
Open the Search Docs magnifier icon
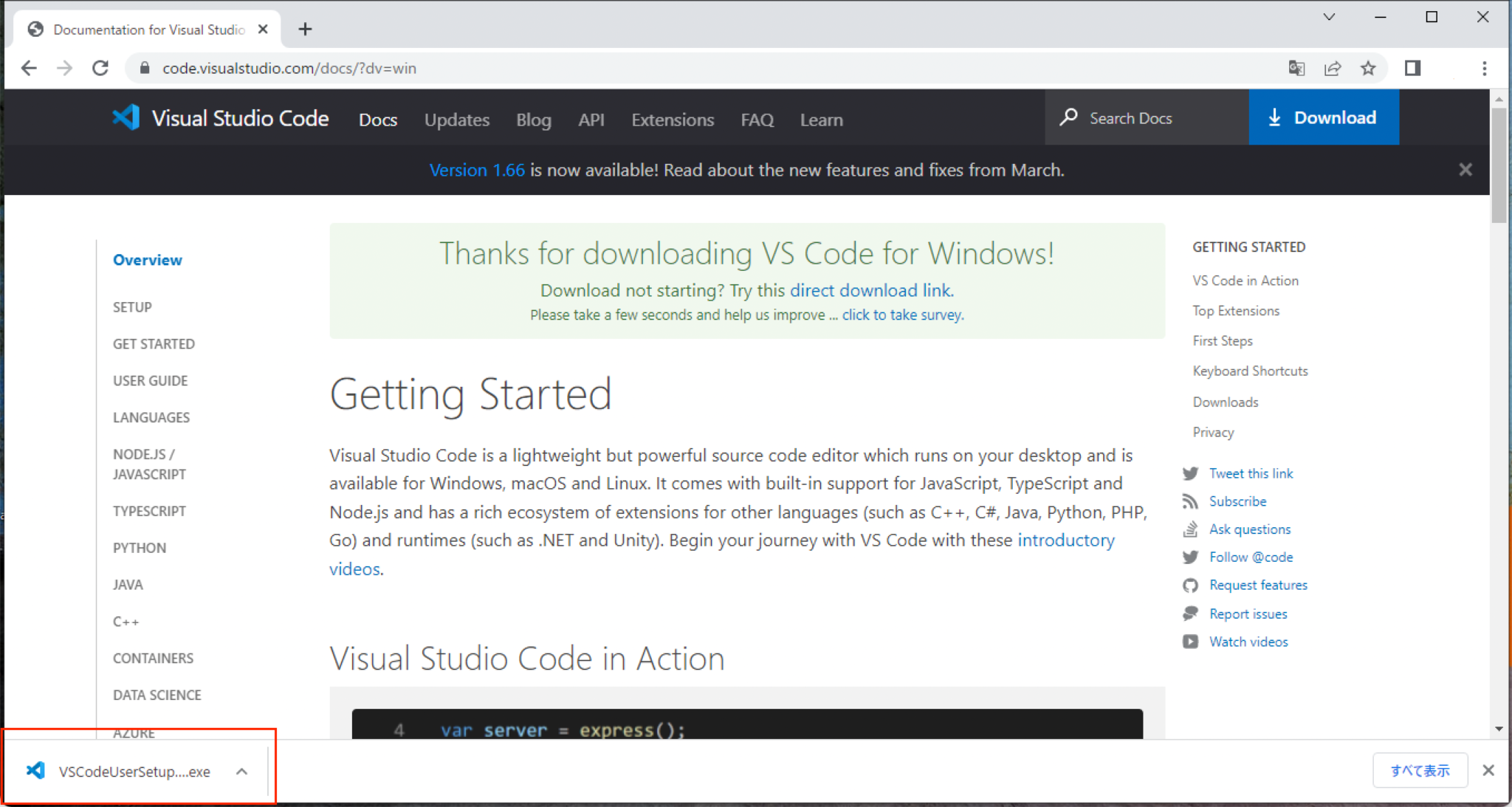(x=1070, y=117)
